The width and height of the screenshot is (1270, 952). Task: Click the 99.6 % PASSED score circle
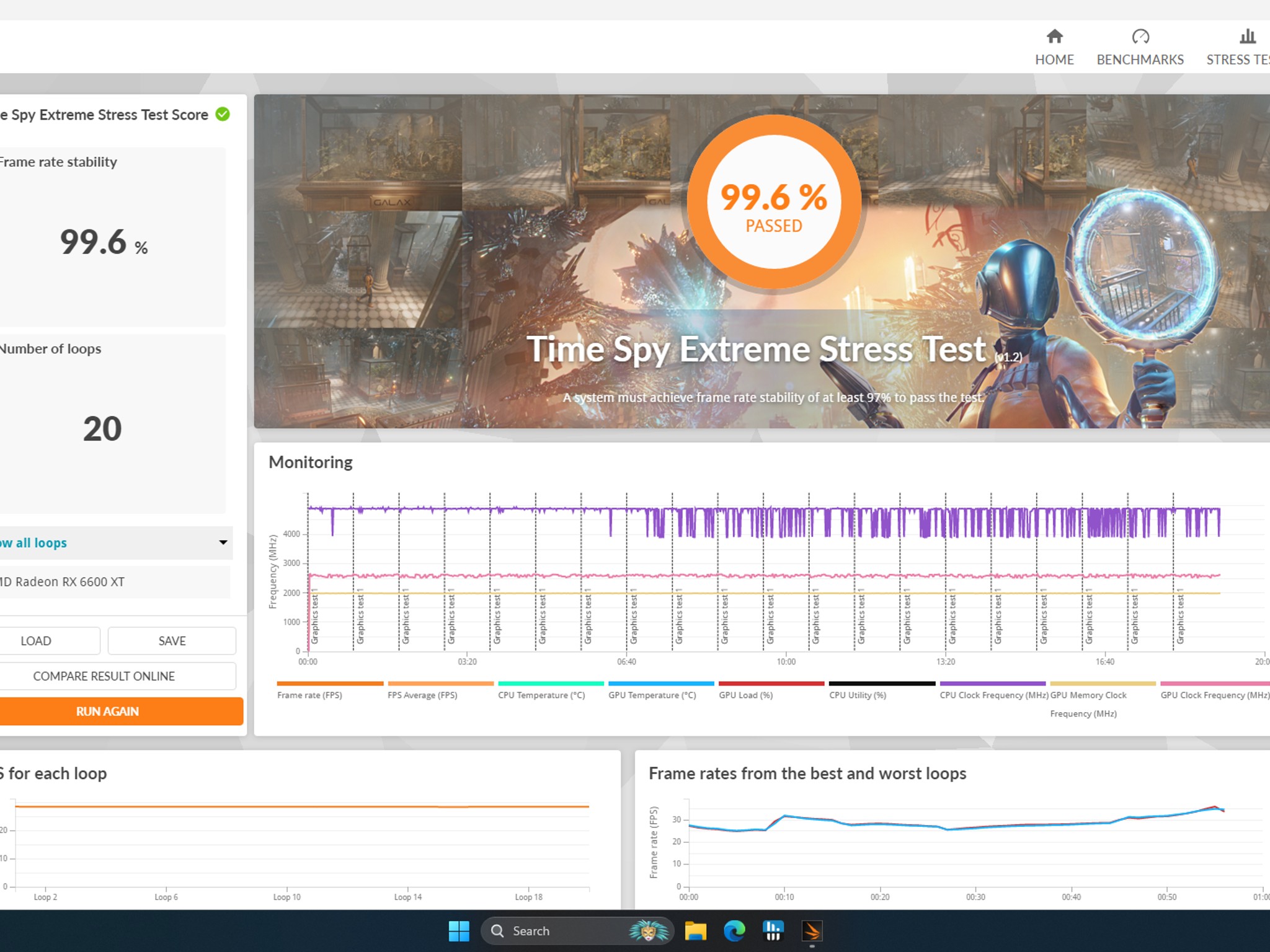774,201
